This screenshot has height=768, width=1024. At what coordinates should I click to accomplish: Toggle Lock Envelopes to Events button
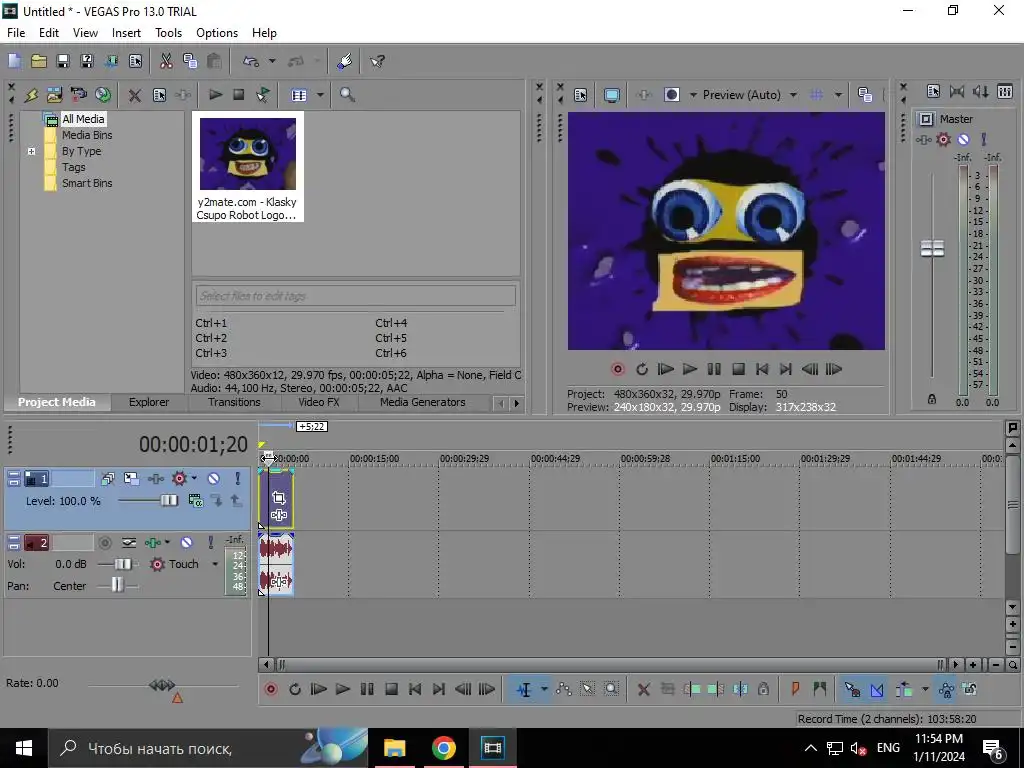946,690
